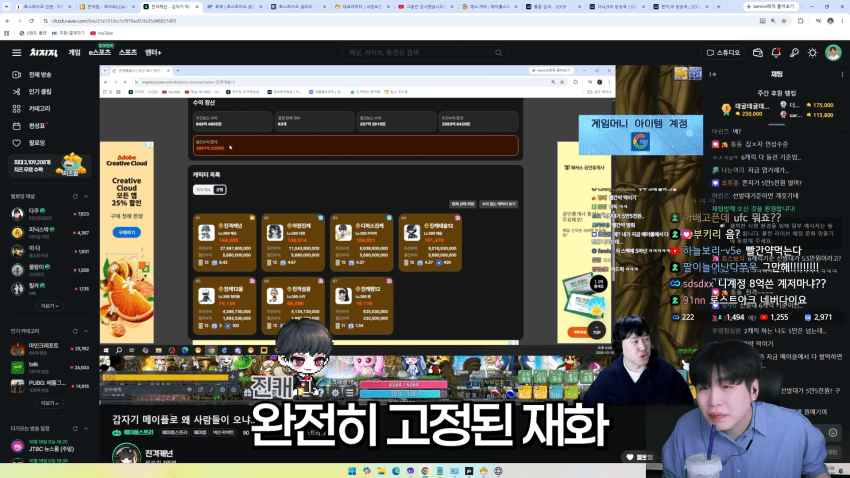Open the 스튜디오 button
This screenshot has height=478, width=850.
coord(723,53)
